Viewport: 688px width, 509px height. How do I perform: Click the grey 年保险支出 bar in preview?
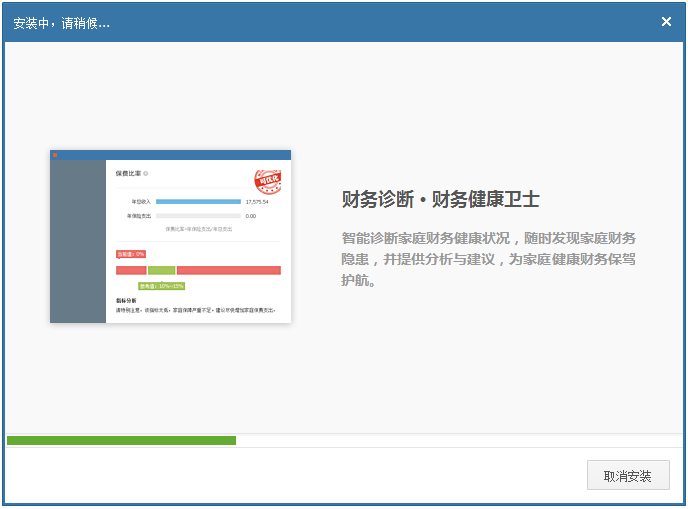[198, 216]
